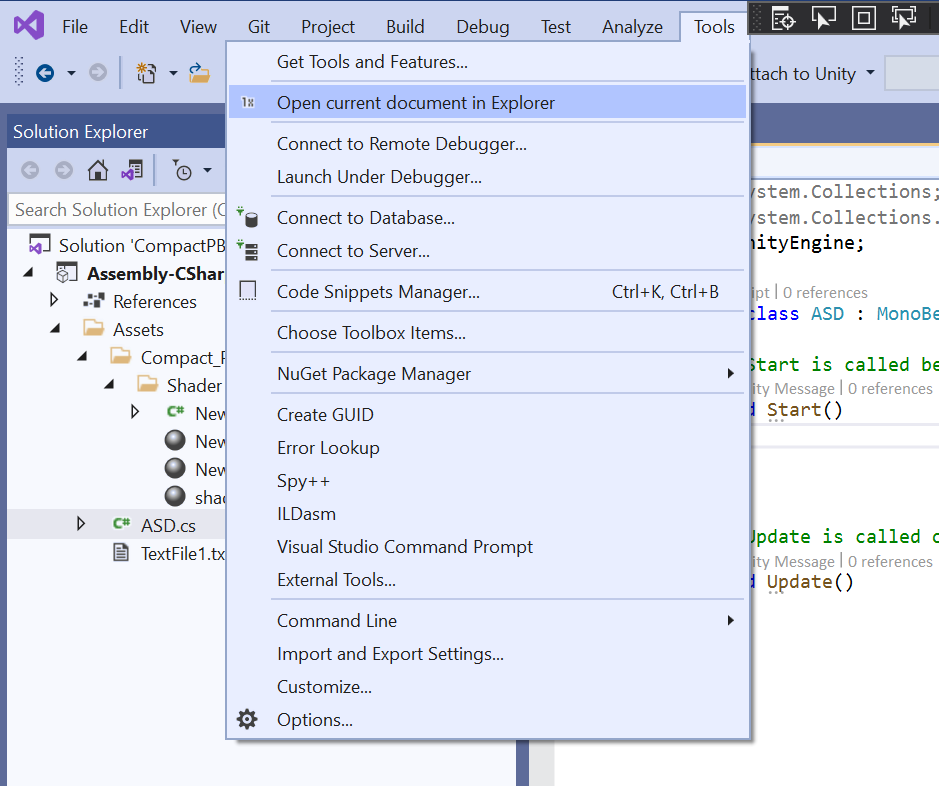Select Create GUID

(x=487, y=414)
